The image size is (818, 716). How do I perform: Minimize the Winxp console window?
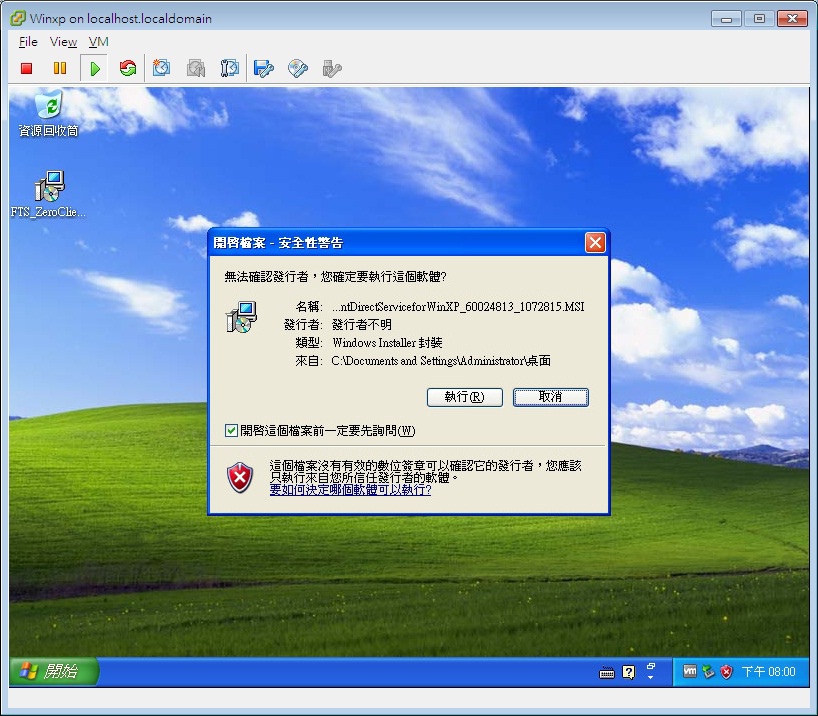point(726,19)
